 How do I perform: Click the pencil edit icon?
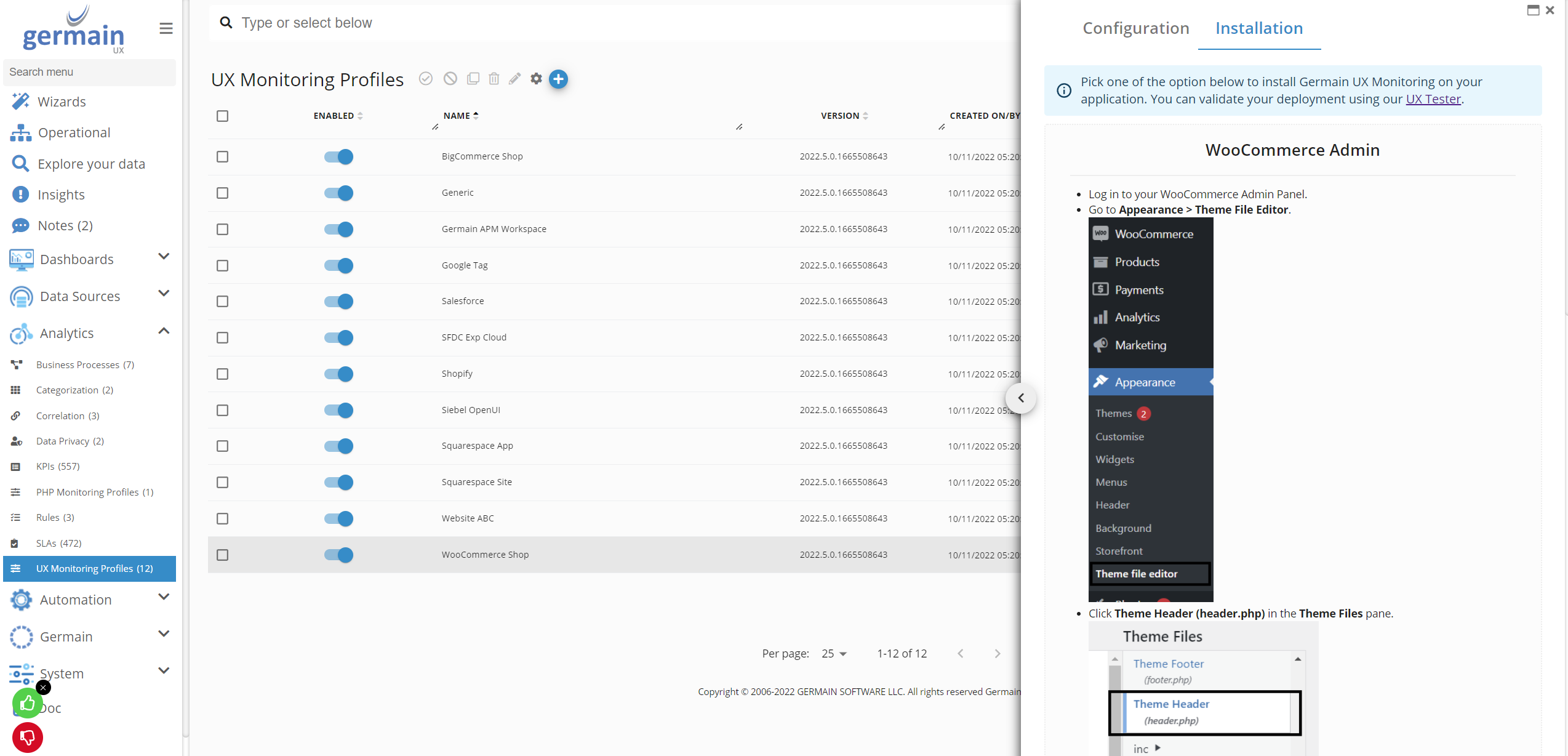click(x=514, y=79)
